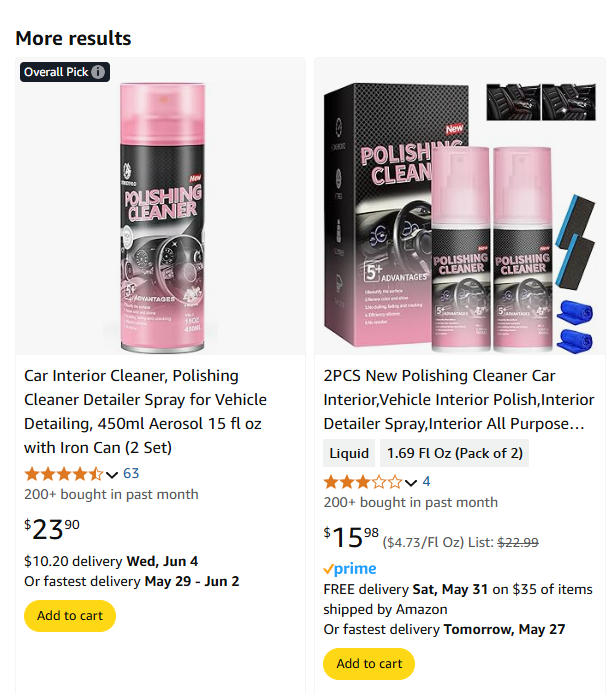Click the 4.5-star rating of first product

(x=63, y=474)
